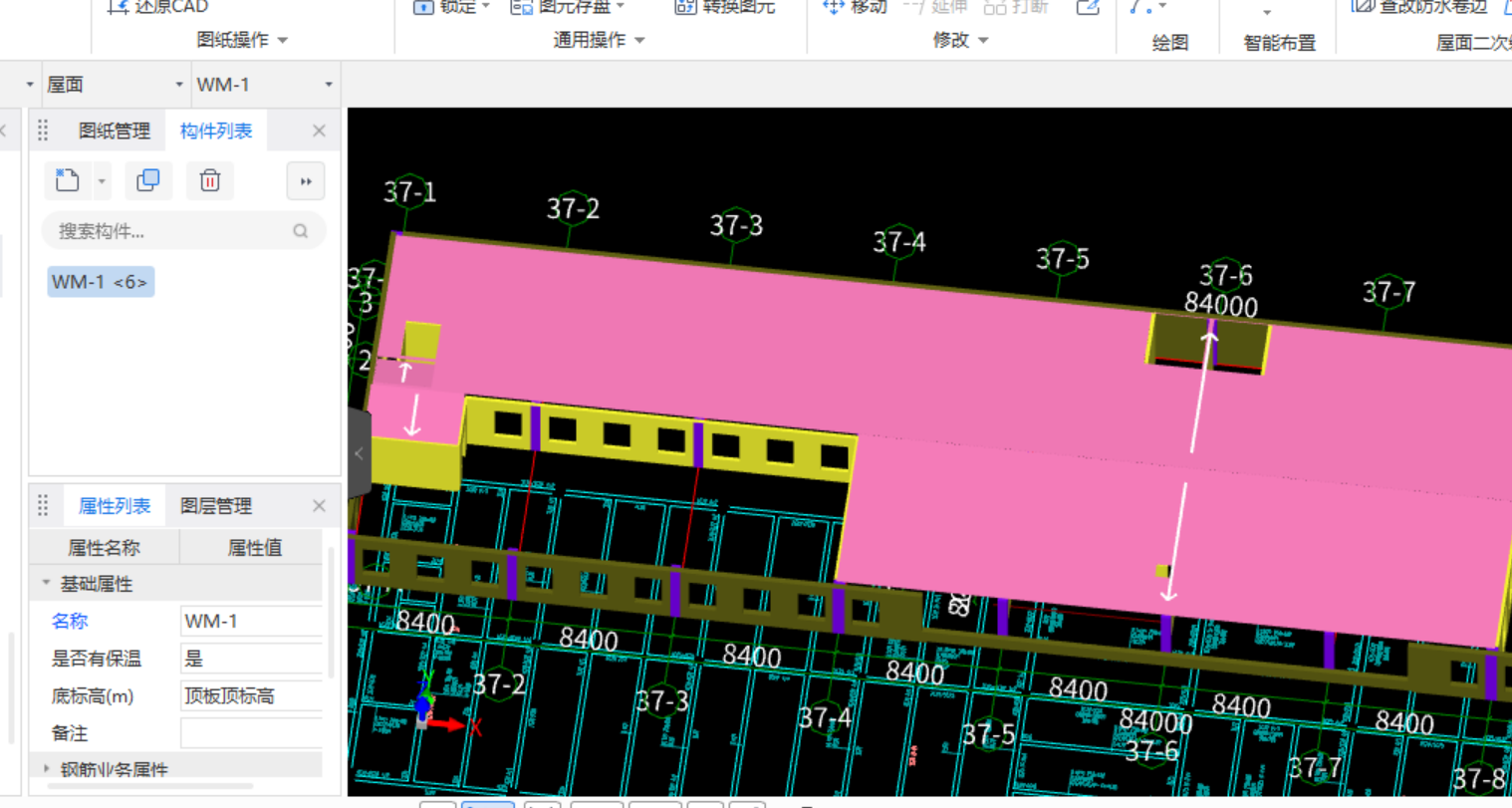Expand component list toolbar overflow
The image size is (1512, 808).
(306, 181)
